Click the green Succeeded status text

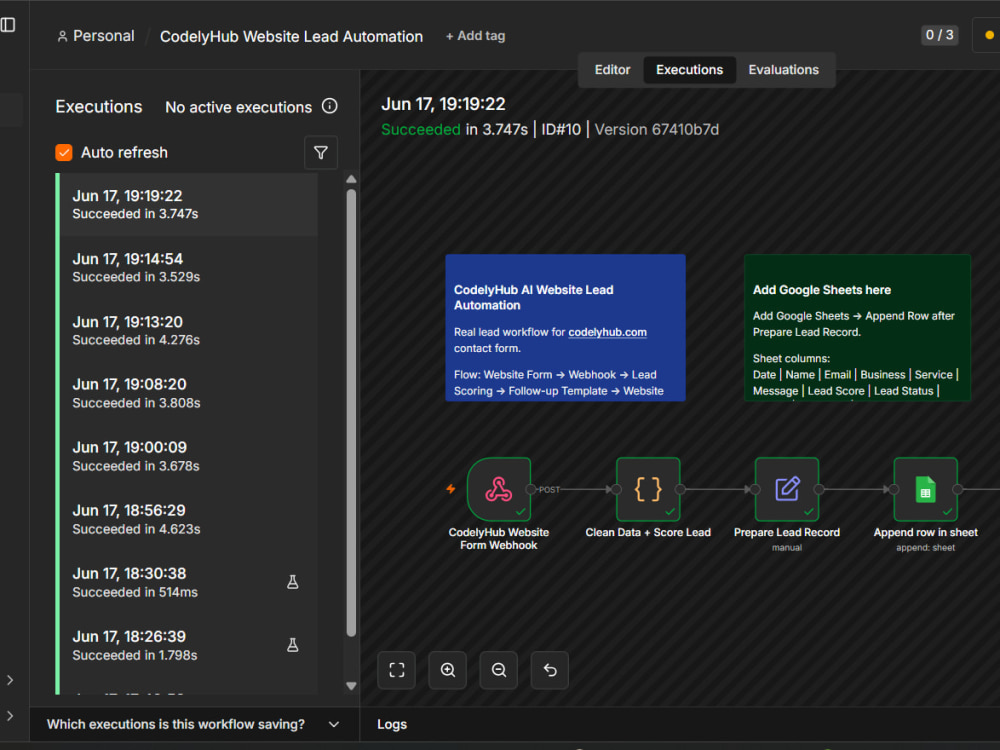tap(420, 129)
